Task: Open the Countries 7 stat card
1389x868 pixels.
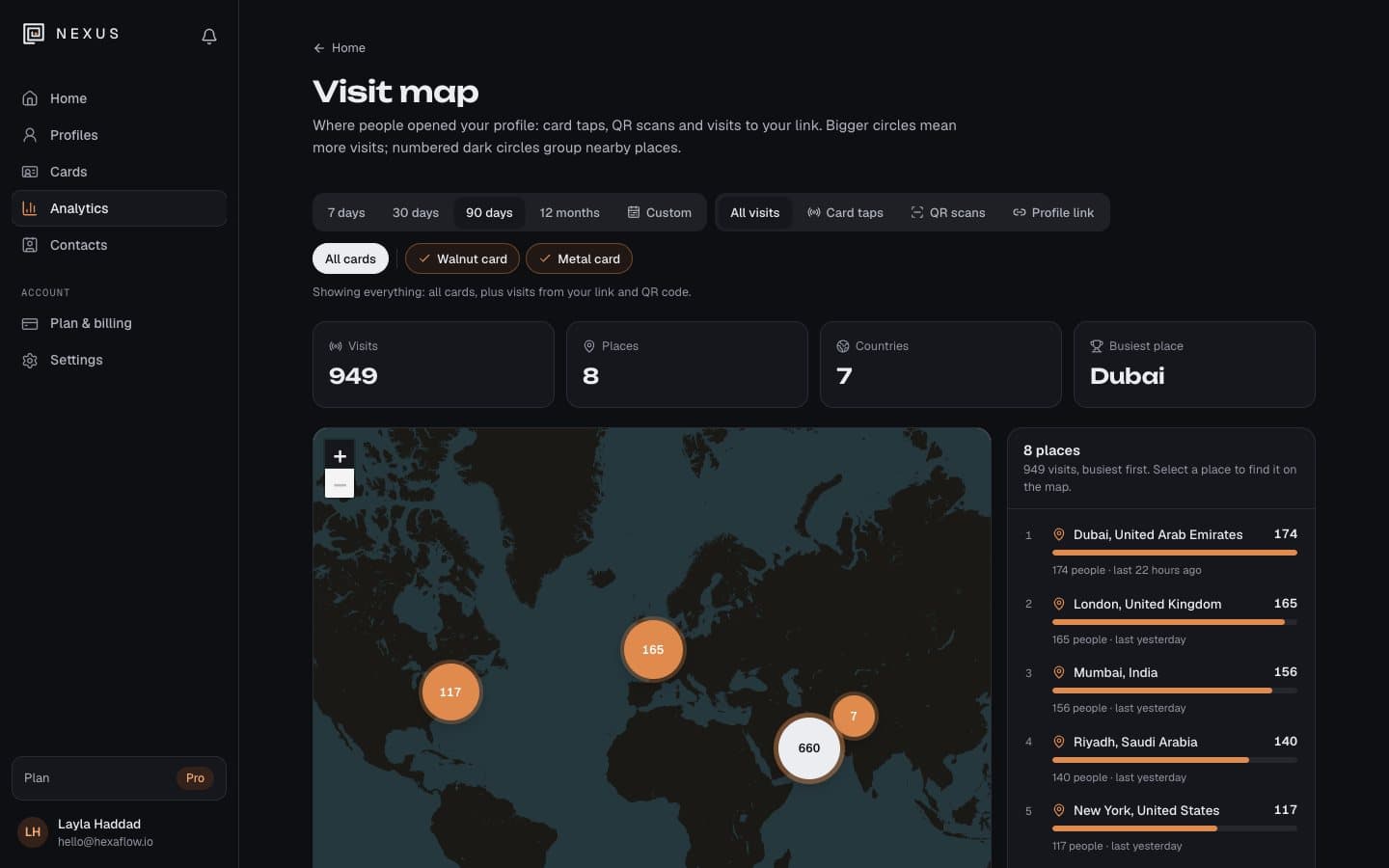Action: pos(940,365)
